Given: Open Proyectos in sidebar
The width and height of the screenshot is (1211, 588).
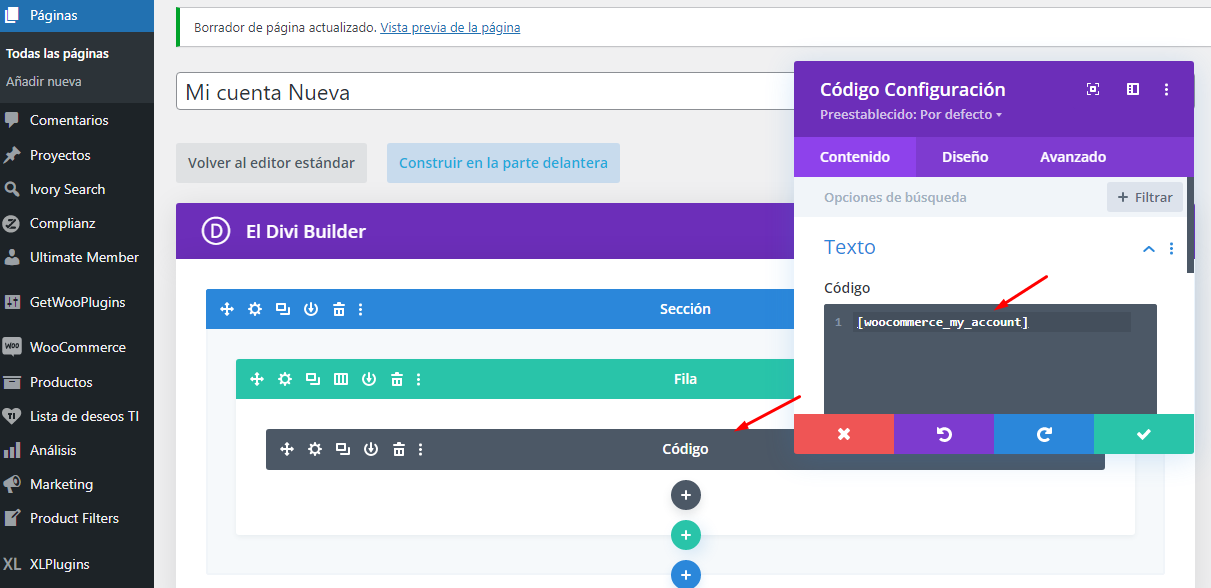Looking at the screenshot, I should (77, 155).
